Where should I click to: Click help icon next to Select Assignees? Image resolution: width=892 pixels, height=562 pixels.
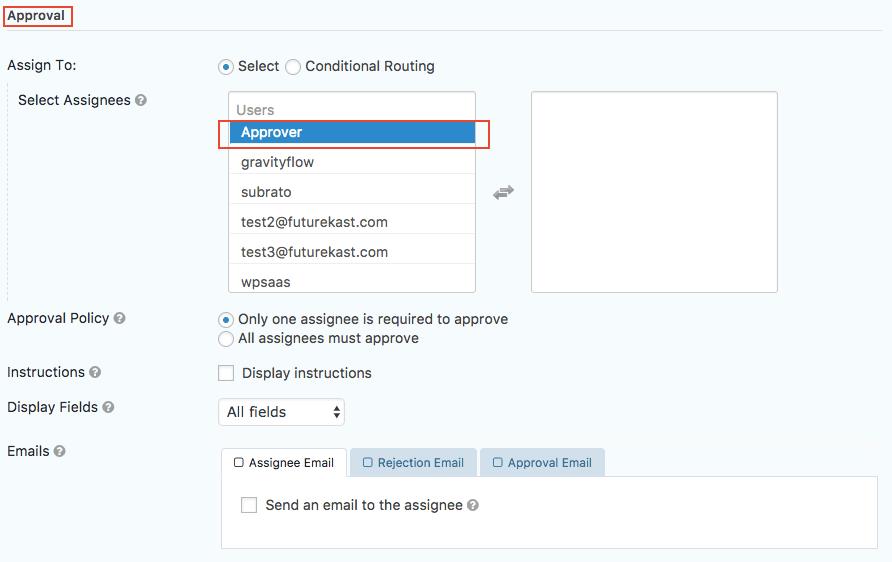[141, 101]
